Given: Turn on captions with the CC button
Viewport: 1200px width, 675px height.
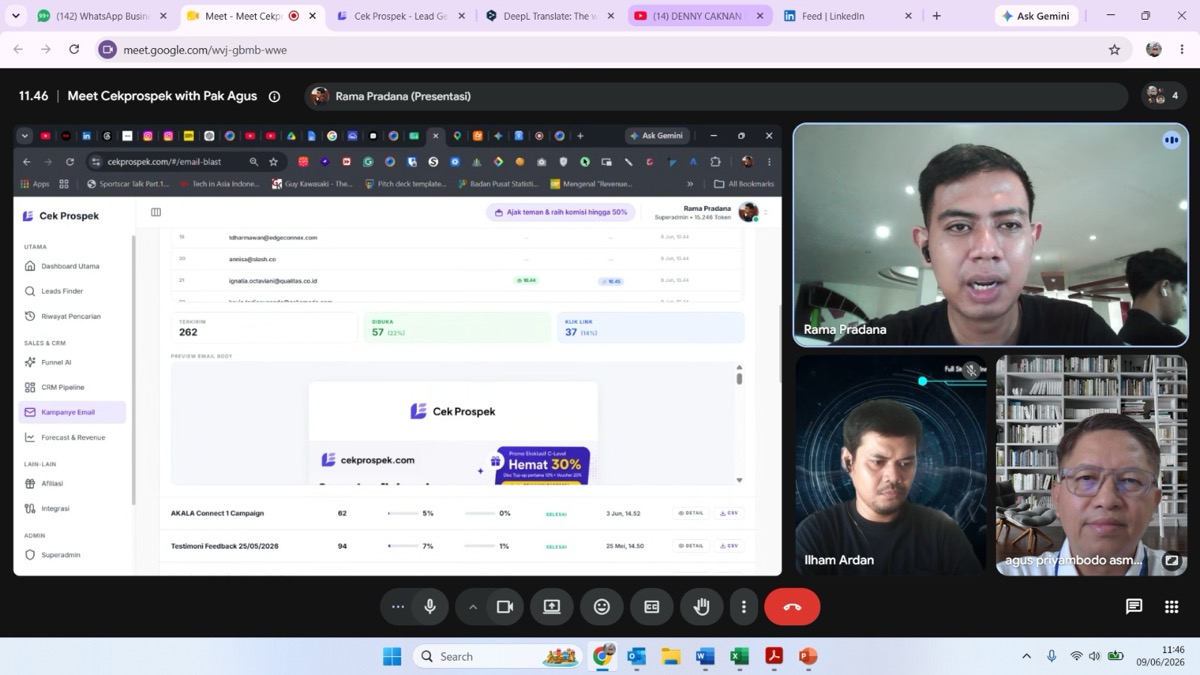Looking at the screenshot, I should [652, 607].
